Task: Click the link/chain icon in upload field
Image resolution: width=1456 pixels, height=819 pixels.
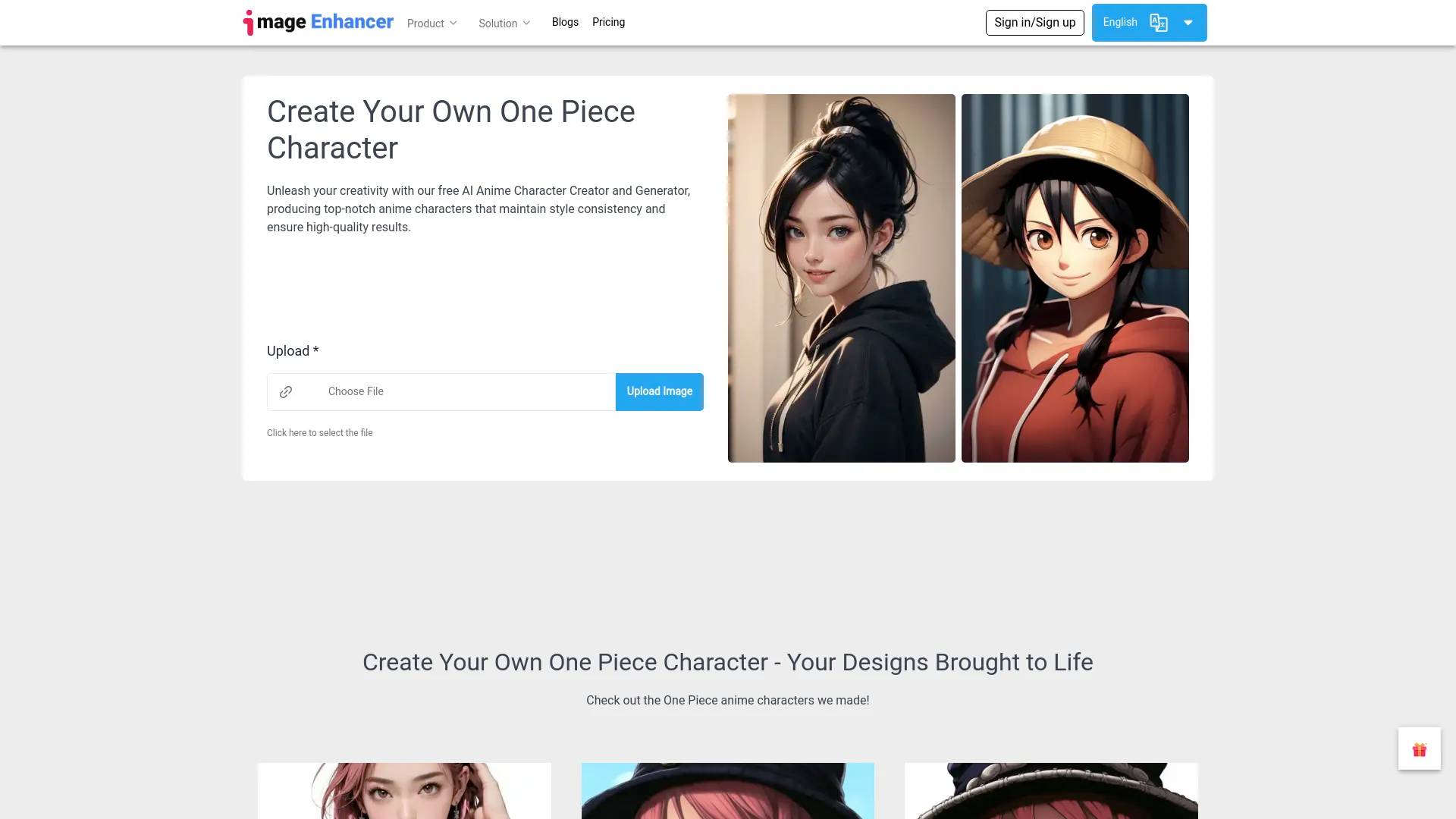Action: (287, 391)
